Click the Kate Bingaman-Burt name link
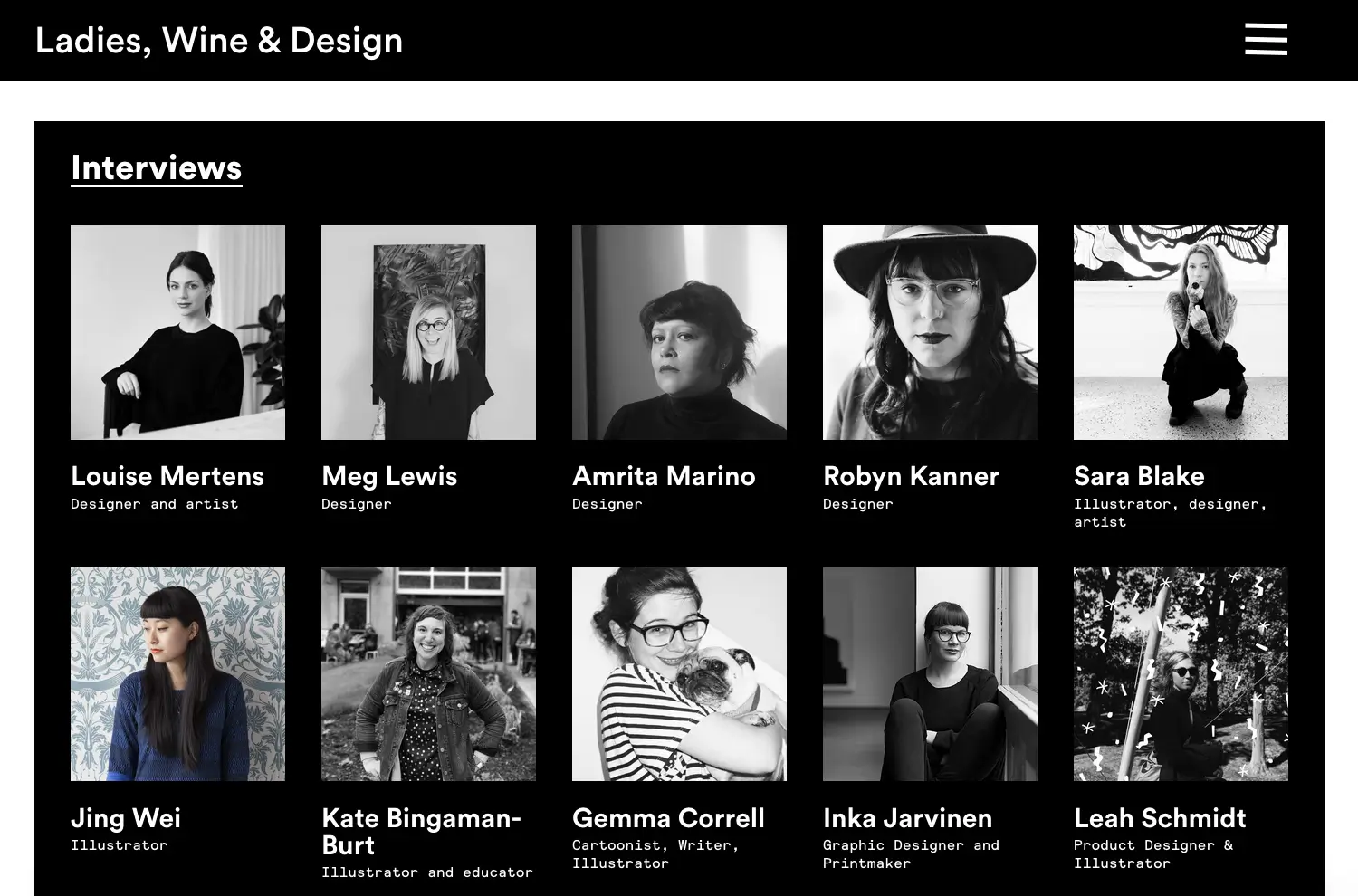The width and height of the screenshot is (1358, 896). (x=421, y=831)
